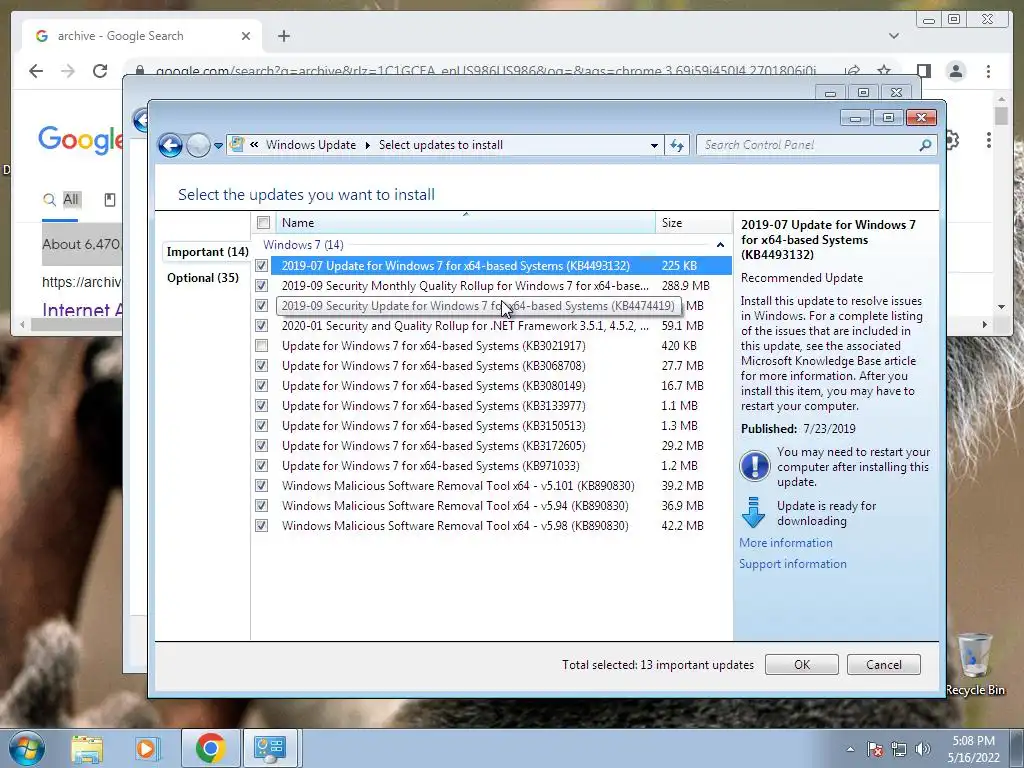1024x768 pixels.
Task: Switch to Chrome from the taskbar
Action: (210, 748)
